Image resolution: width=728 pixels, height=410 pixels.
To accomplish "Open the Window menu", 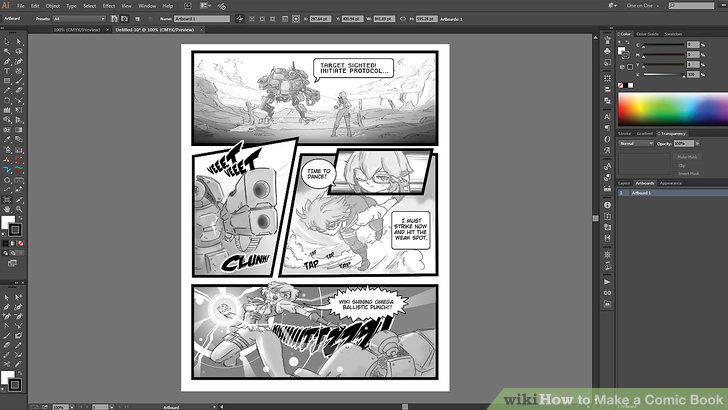I will [x=147, y=6].
